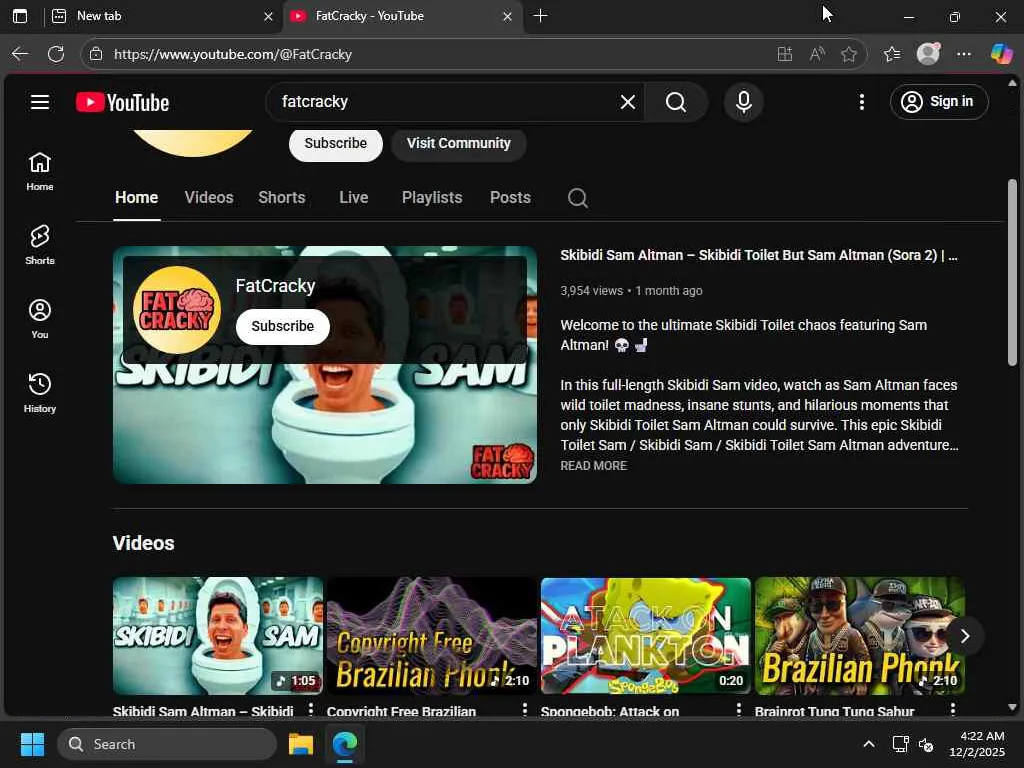The height and width of the screenshot is (768, 1024).
Task: Open the Attack on Plankton thumbnail
Action: pyautogui.click(x=646, y=636)
